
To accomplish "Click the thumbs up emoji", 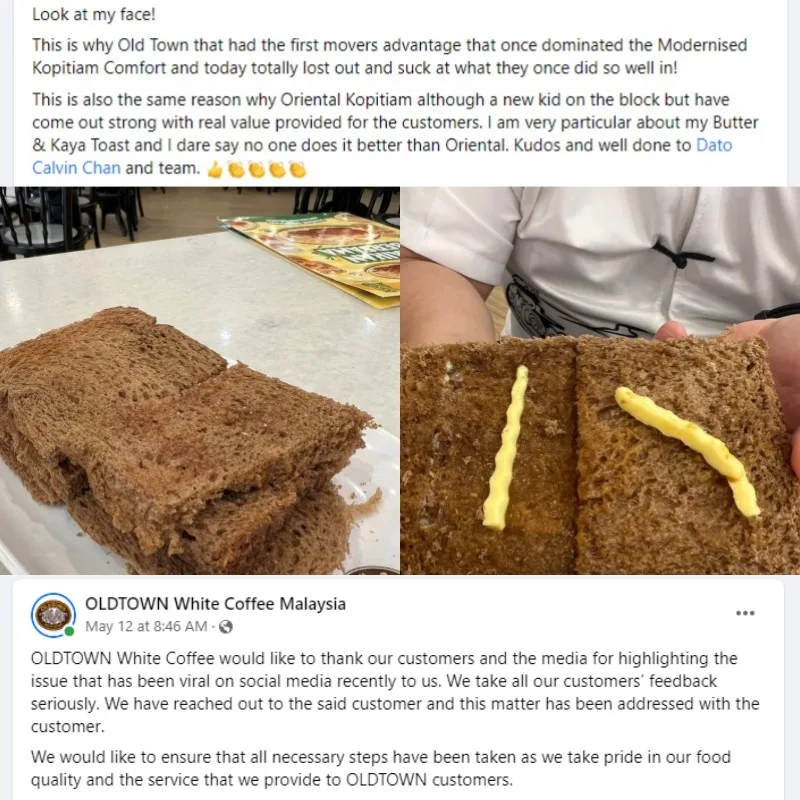I will pos(215,169).
